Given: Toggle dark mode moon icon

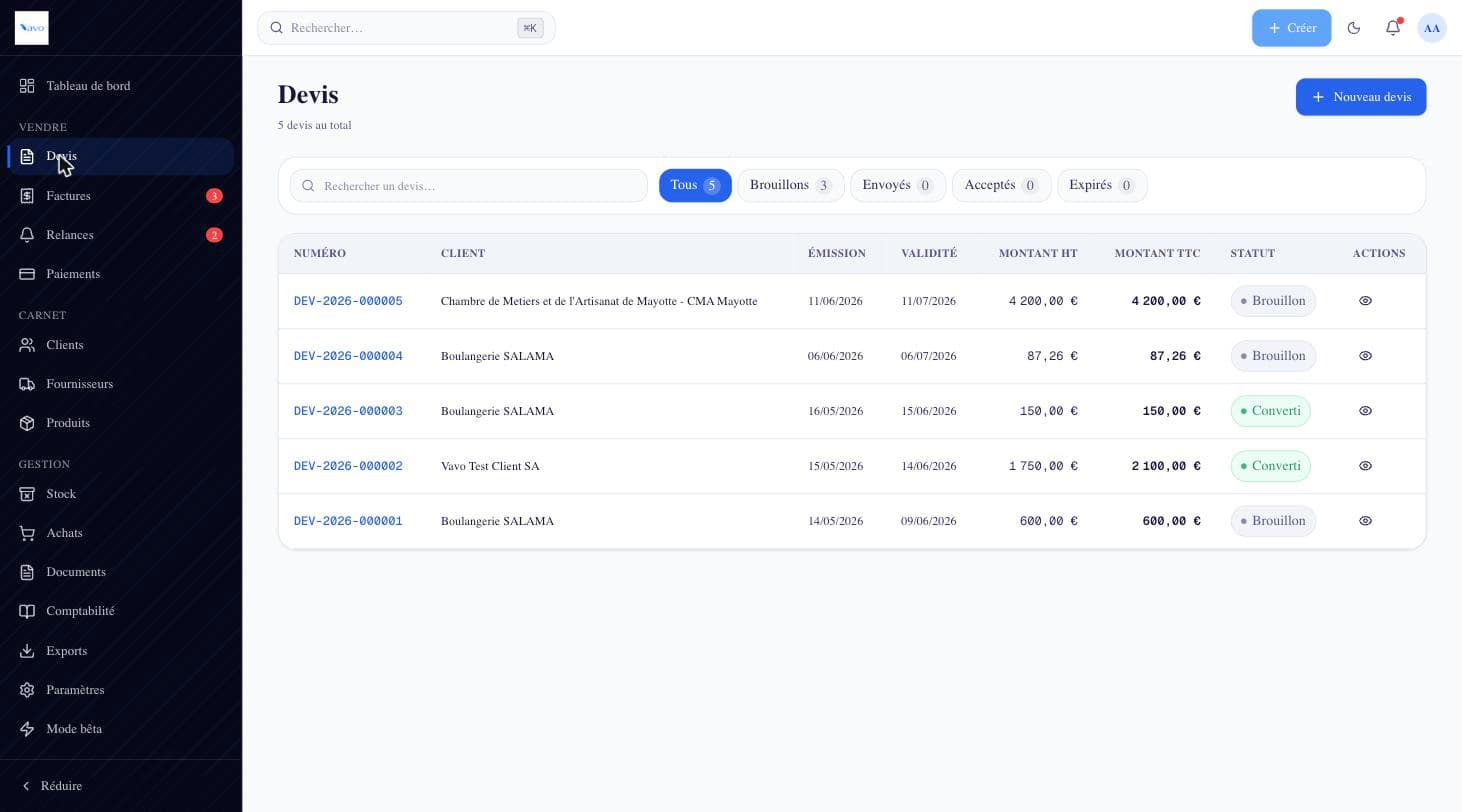Looking at the screenshot, I should click(x=1354, y=28).
